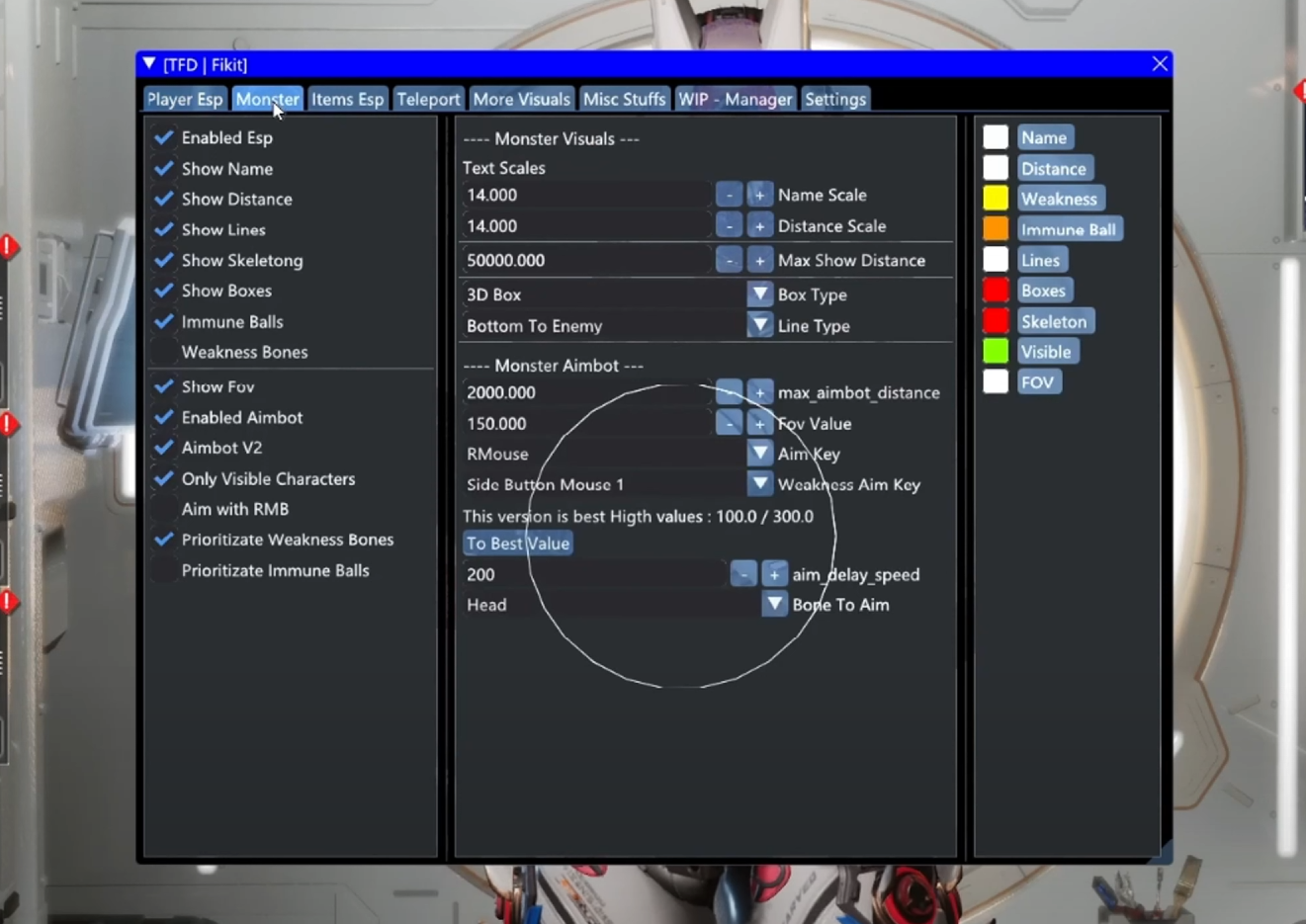Increase Name Scale with the plus button
Image resolution: width=1306 pixels, height=924 pixels.
759,195
